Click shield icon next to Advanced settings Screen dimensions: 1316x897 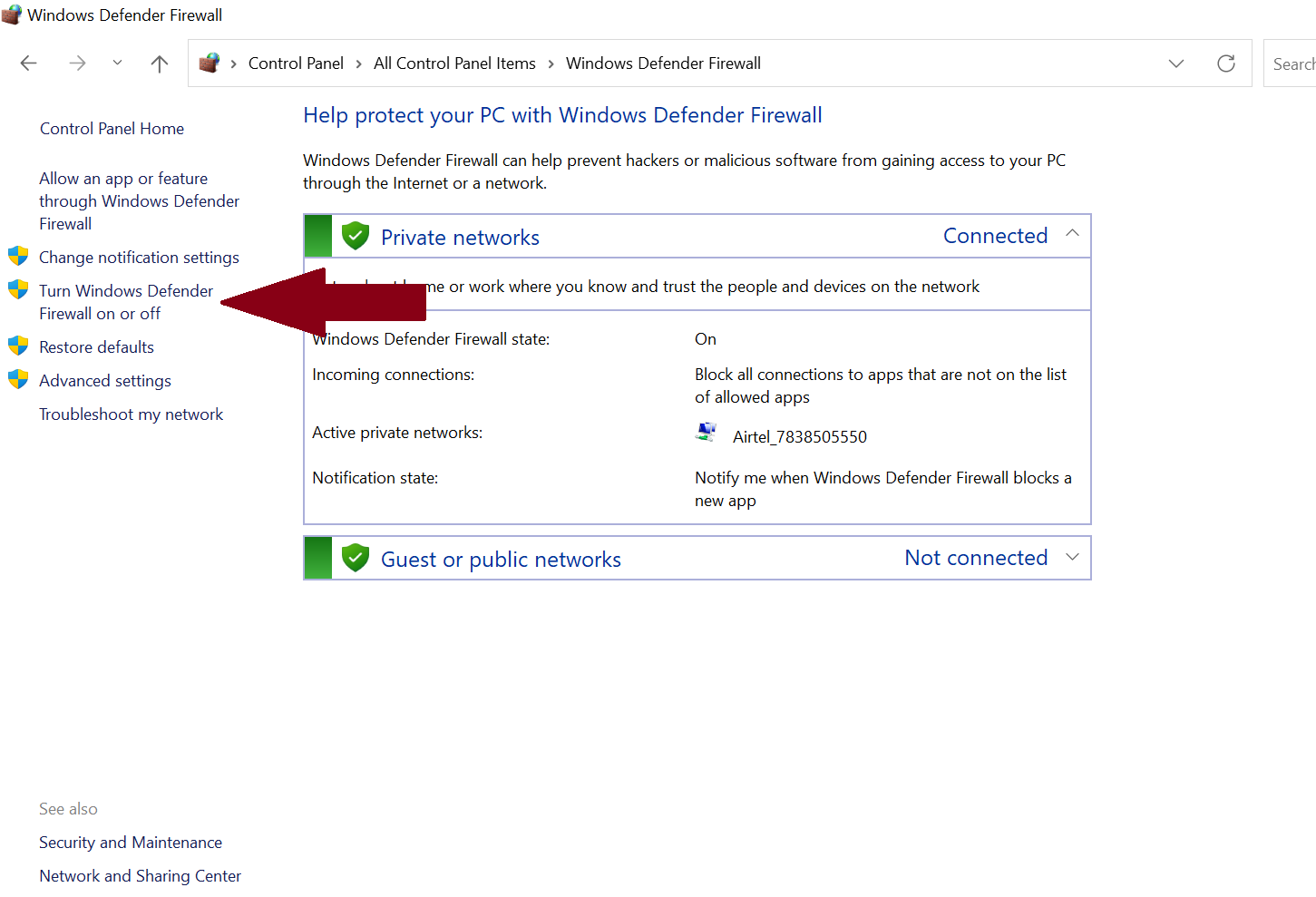pos(18,379)
